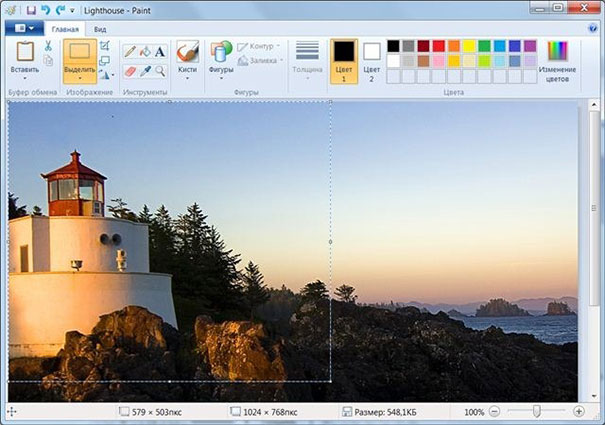Click the Вставить paste button
605x425 pixels.
(x=24, y=58)
